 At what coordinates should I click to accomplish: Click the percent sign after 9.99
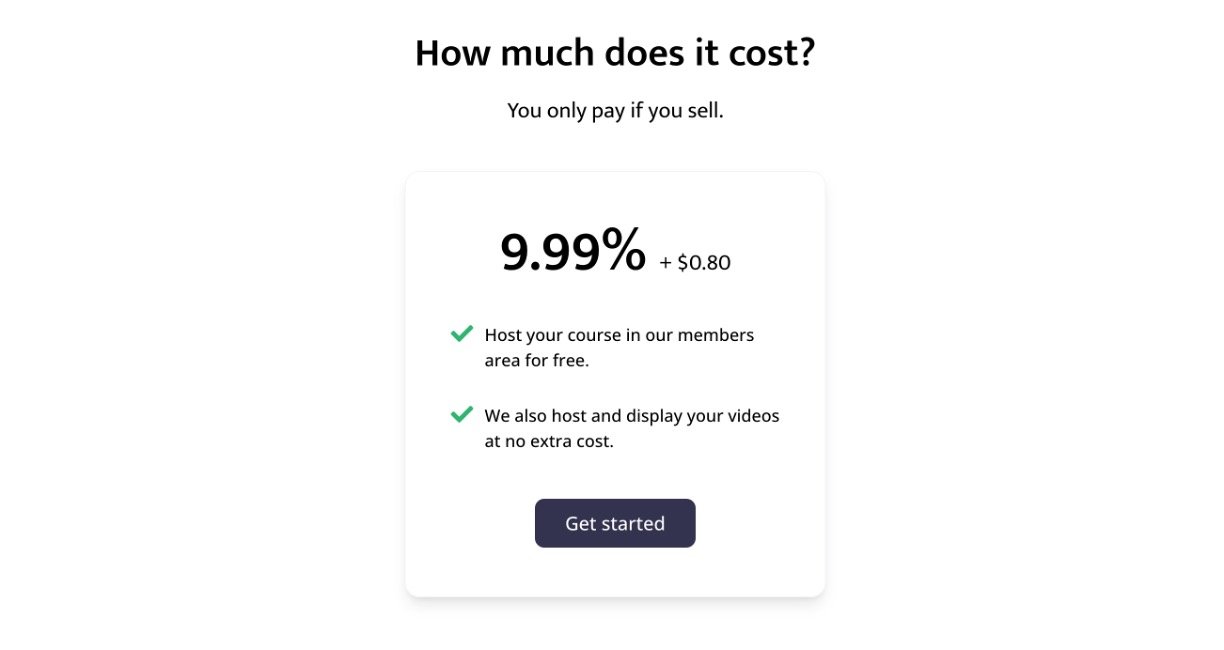coord(623,251)
